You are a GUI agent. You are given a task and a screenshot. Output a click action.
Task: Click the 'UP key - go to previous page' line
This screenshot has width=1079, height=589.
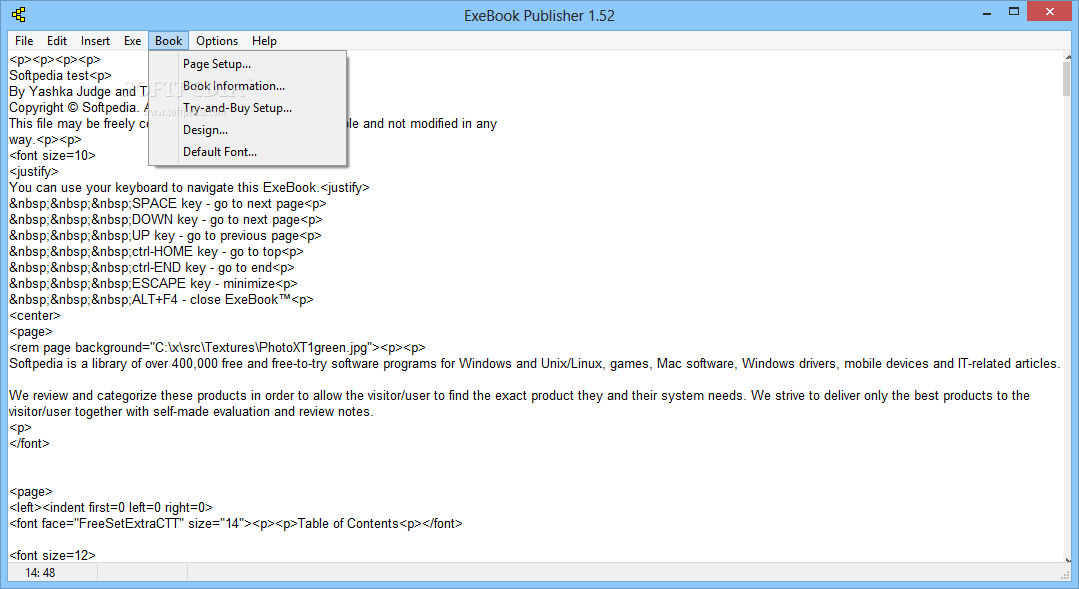tap(165, 235)
